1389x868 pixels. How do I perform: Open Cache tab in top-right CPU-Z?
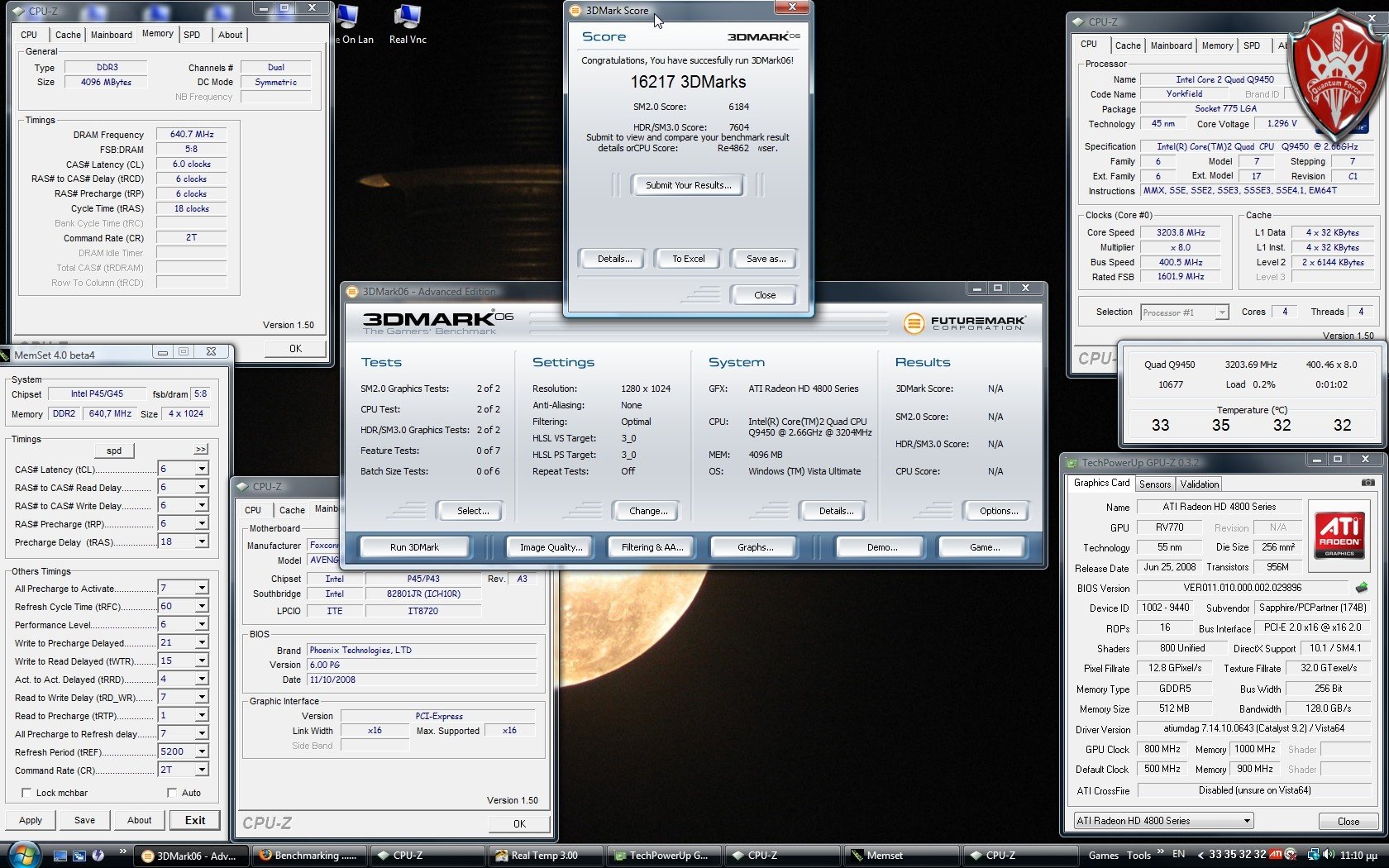(1128, 45)
